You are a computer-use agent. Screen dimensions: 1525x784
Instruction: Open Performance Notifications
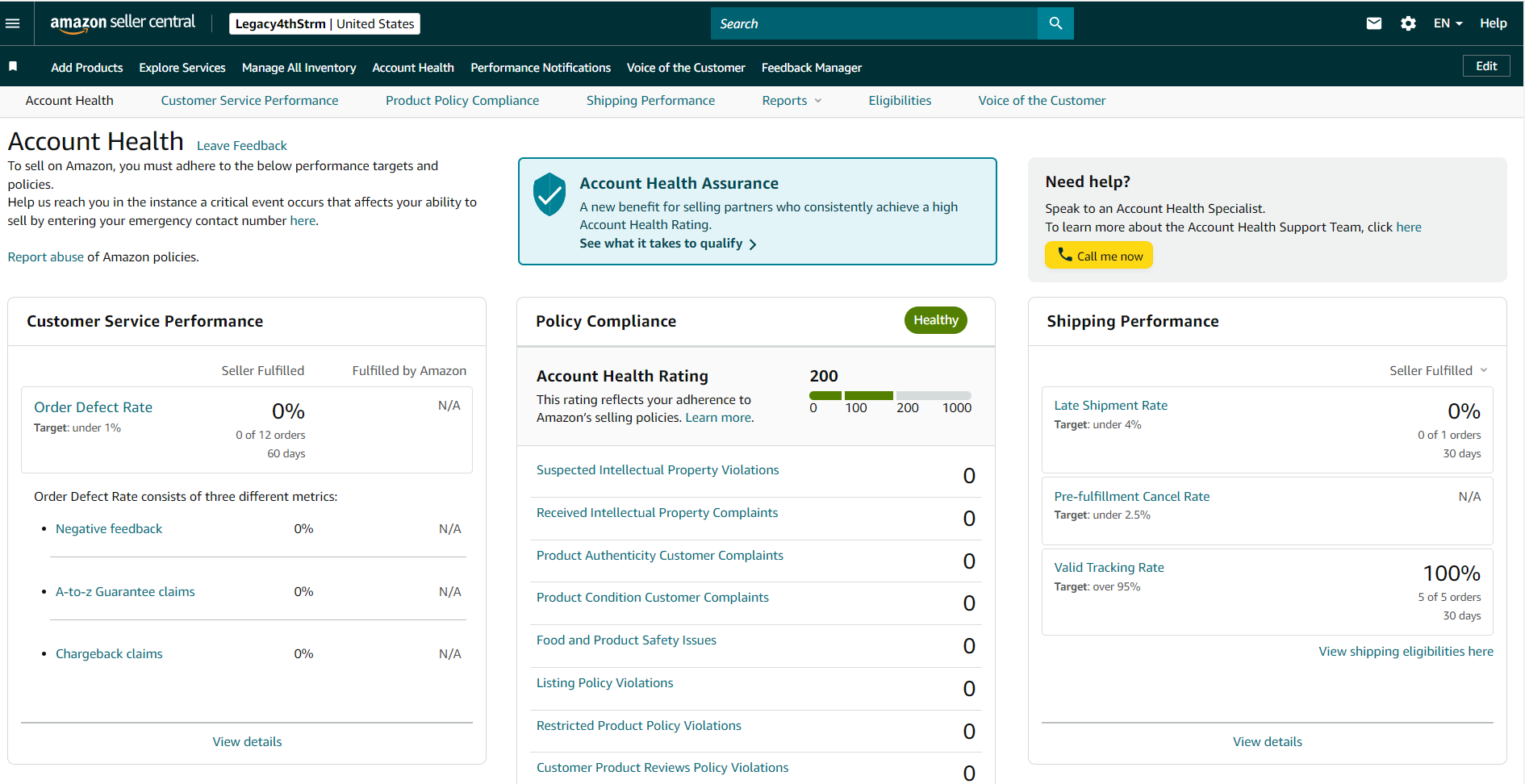[x=541, y=68]
